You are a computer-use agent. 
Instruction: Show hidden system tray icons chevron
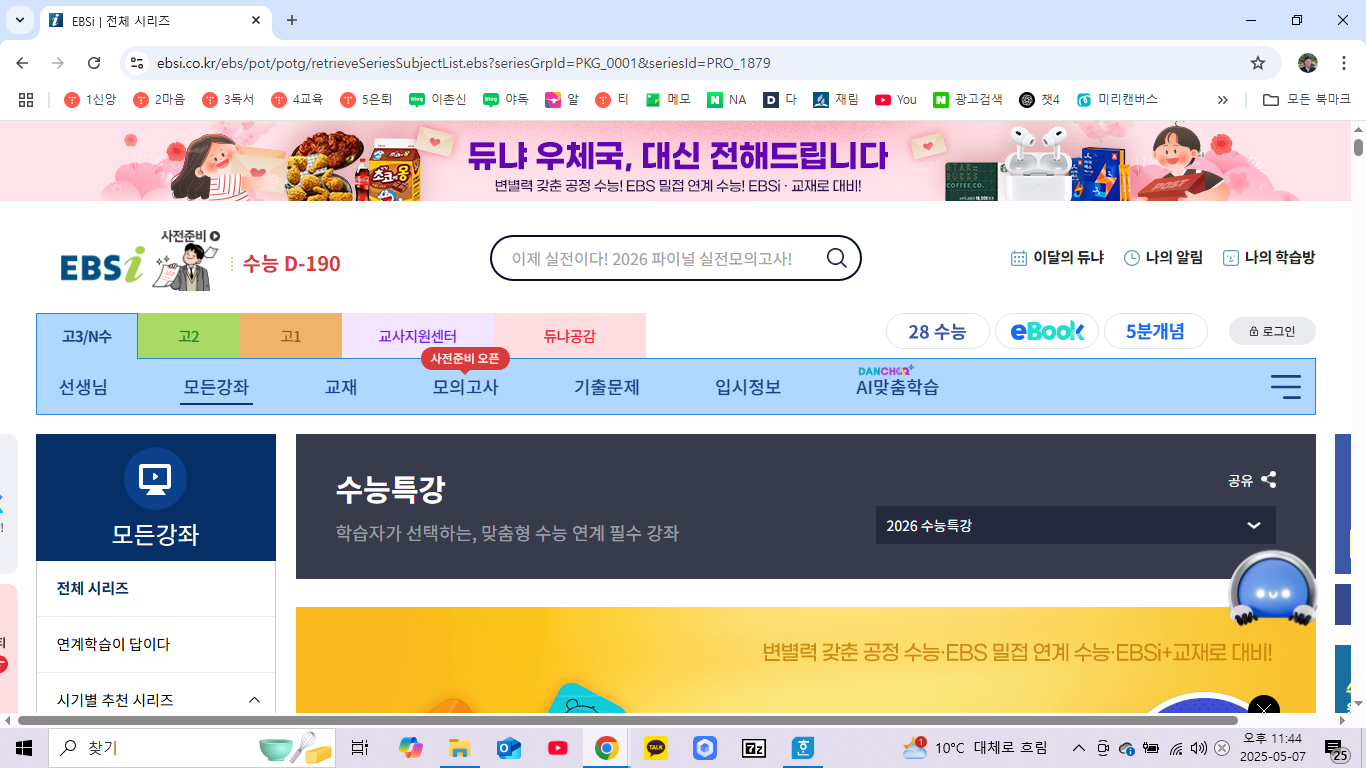[1079, 748]
